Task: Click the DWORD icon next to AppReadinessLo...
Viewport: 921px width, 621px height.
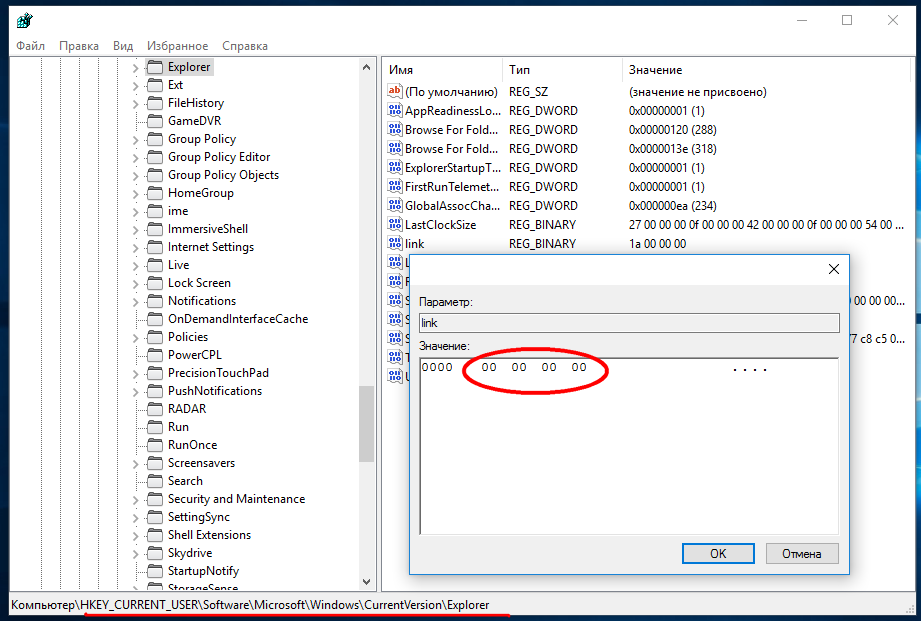Action: point(395,110)
